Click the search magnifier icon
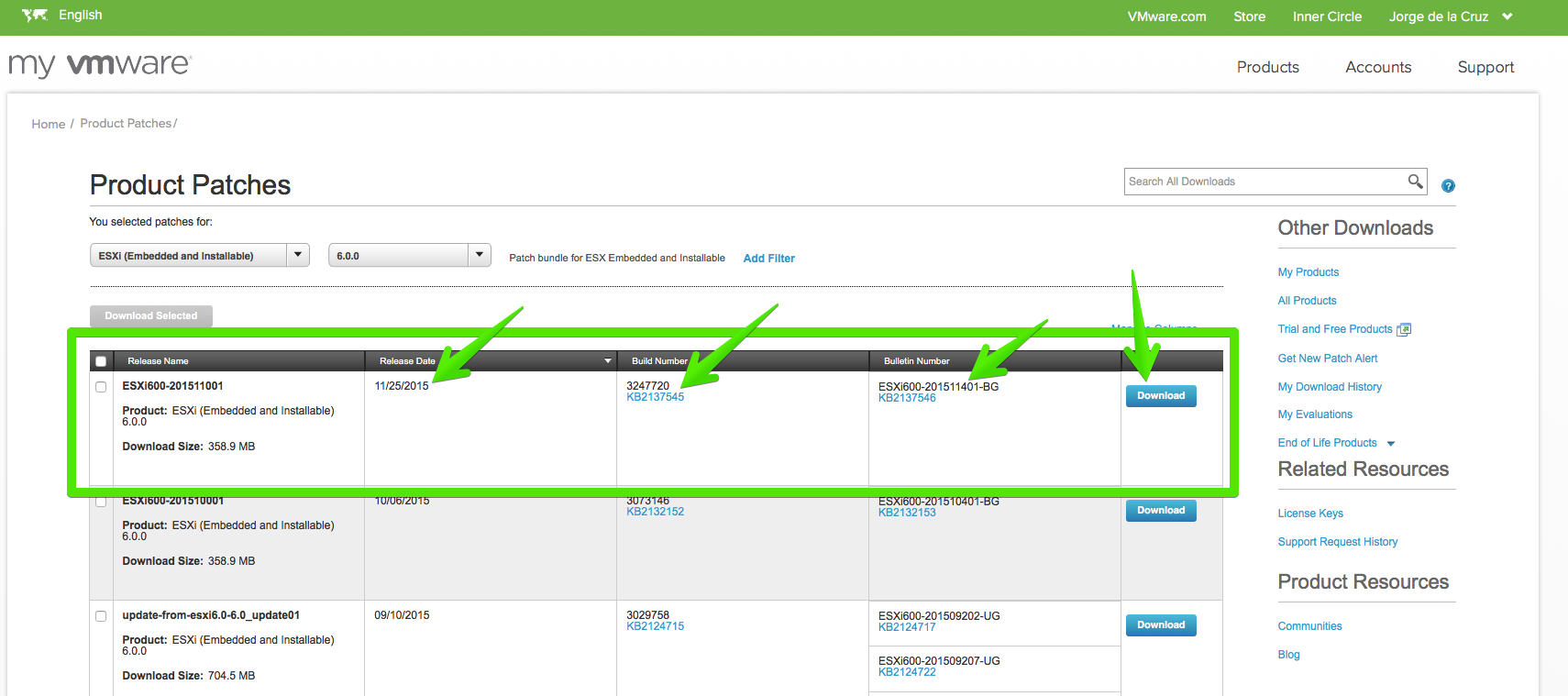The width and height of the screenshot is (1568, 696). (1416, 182)
